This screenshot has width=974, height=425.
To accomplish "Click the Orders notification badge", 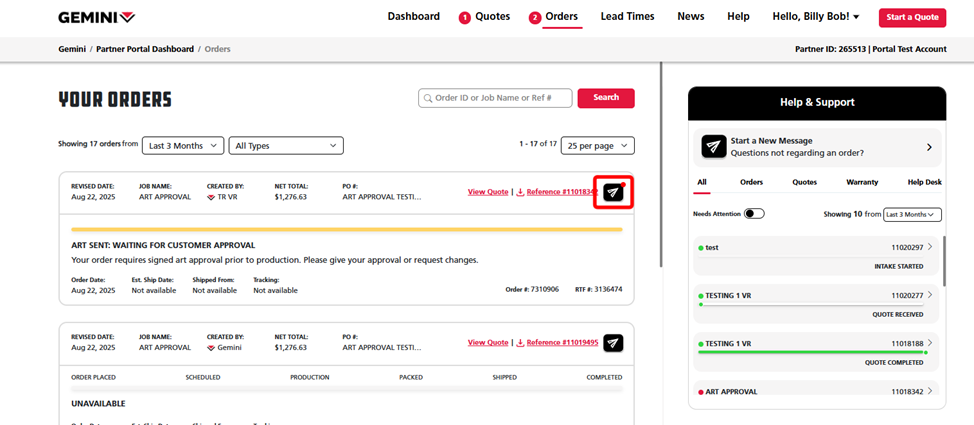I will 535,18.
